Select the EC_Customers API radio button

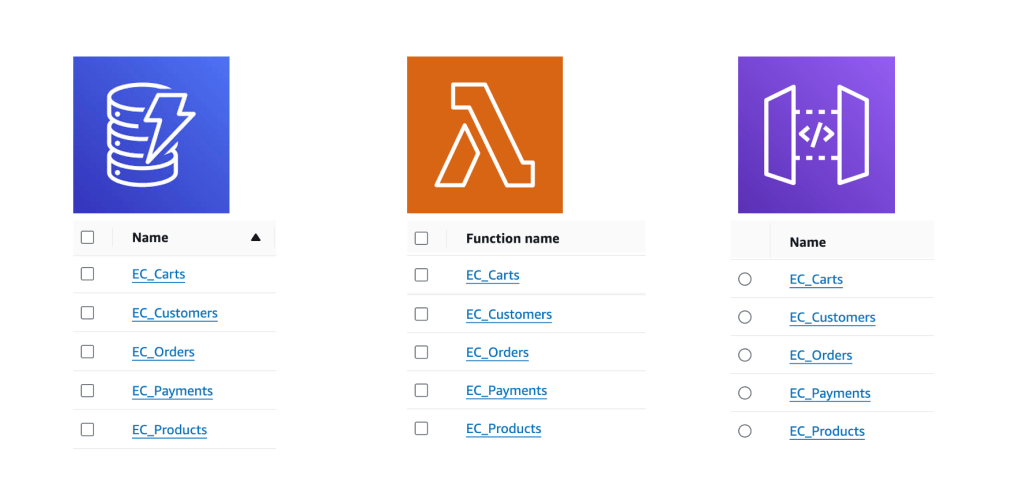(x=744, y=317)
